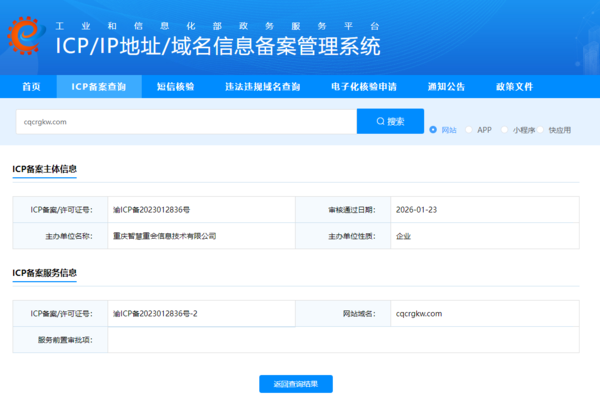
Task: Click the ICP备案主体信息 section heading
Action: (x=44, y=169)
